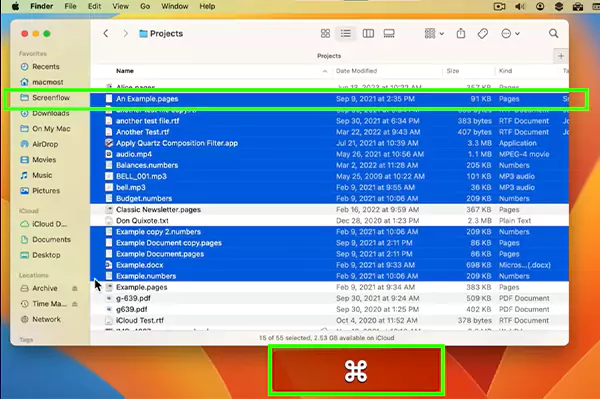Select the audio.mp4 file
This screenshot has width=600, height=399.
point(329,154)
